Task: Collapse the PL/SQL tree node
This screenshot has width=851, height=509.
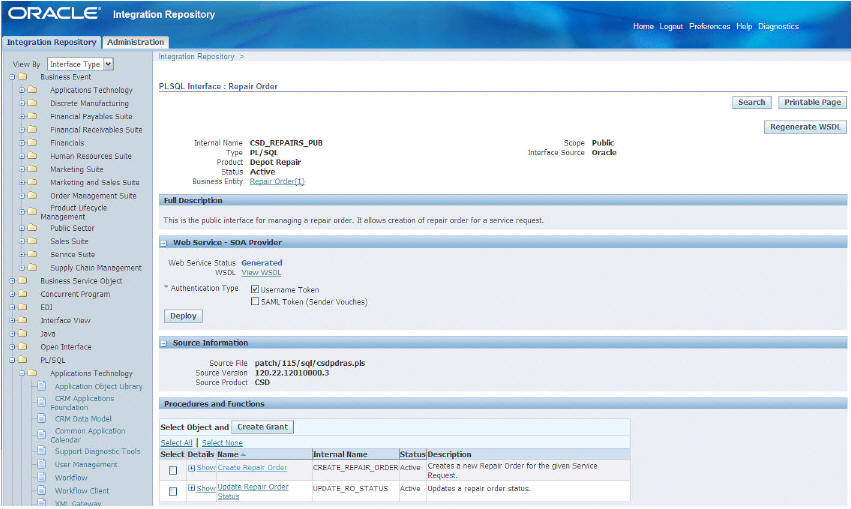Action: click(12, 360)
